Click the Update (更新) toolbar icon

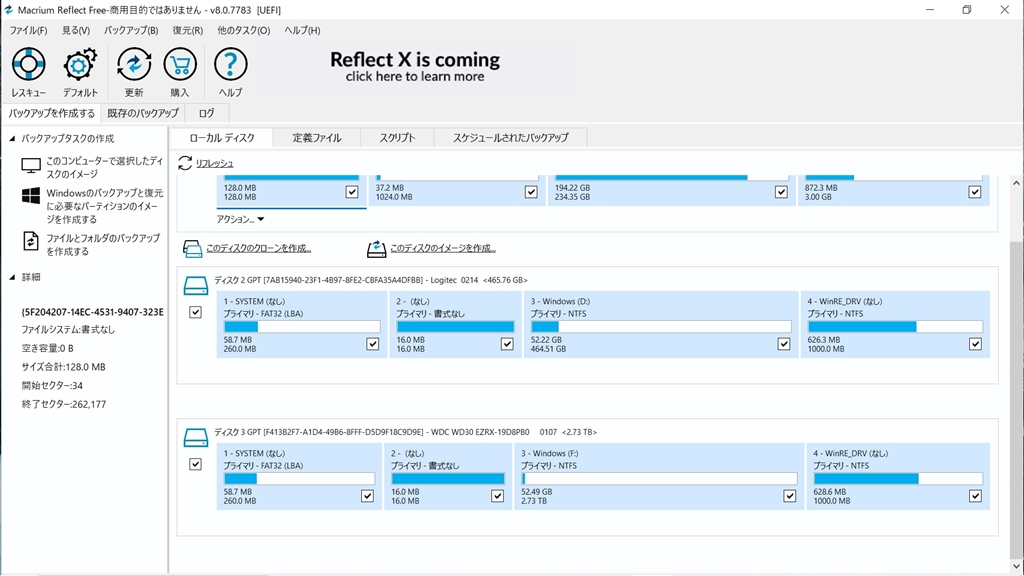click(134, 66)
